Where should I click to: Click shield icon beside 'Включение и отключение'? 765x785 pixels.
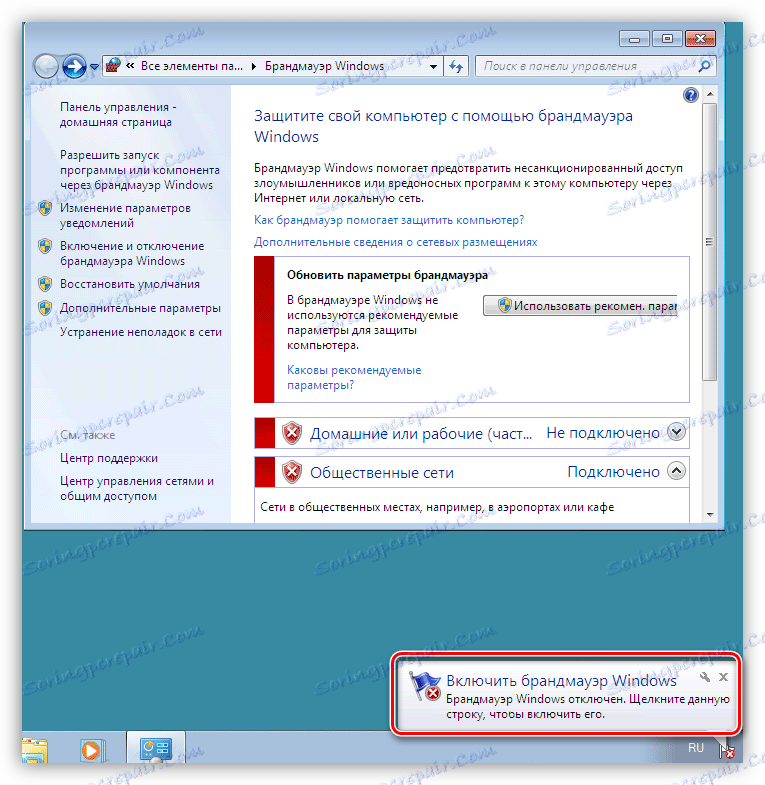coord(45,246)
